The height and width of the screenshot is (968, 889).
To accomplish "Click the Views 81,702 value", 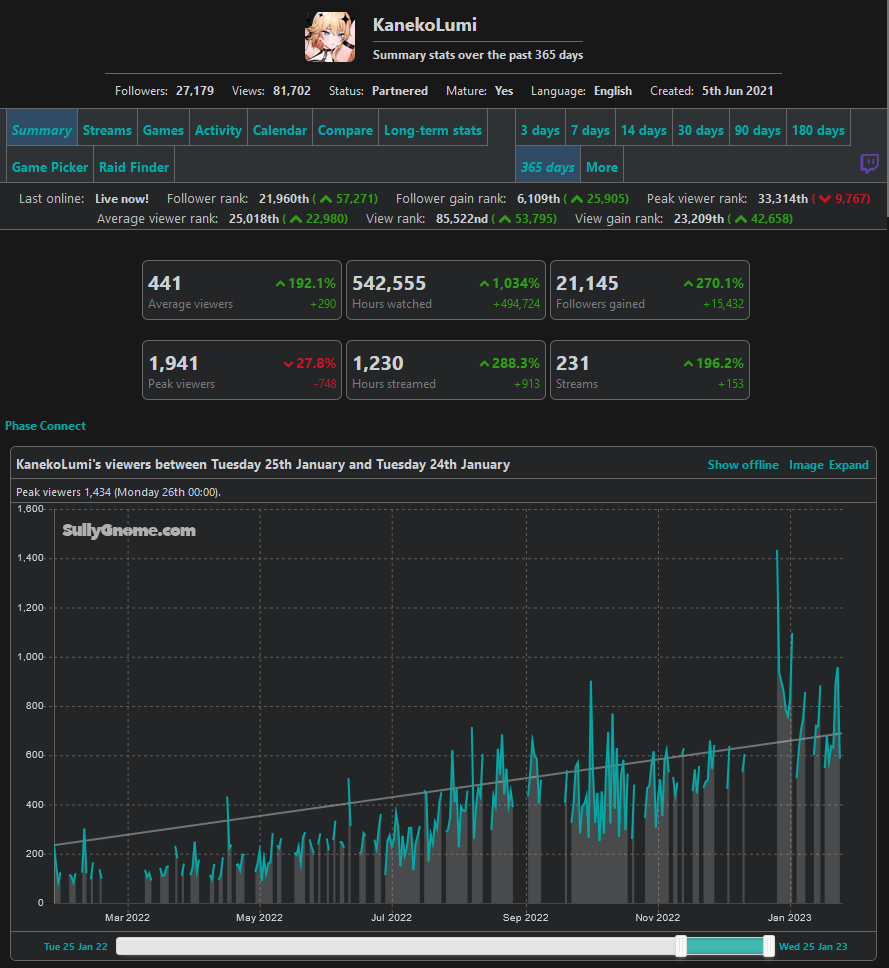I will coord(291,91).
